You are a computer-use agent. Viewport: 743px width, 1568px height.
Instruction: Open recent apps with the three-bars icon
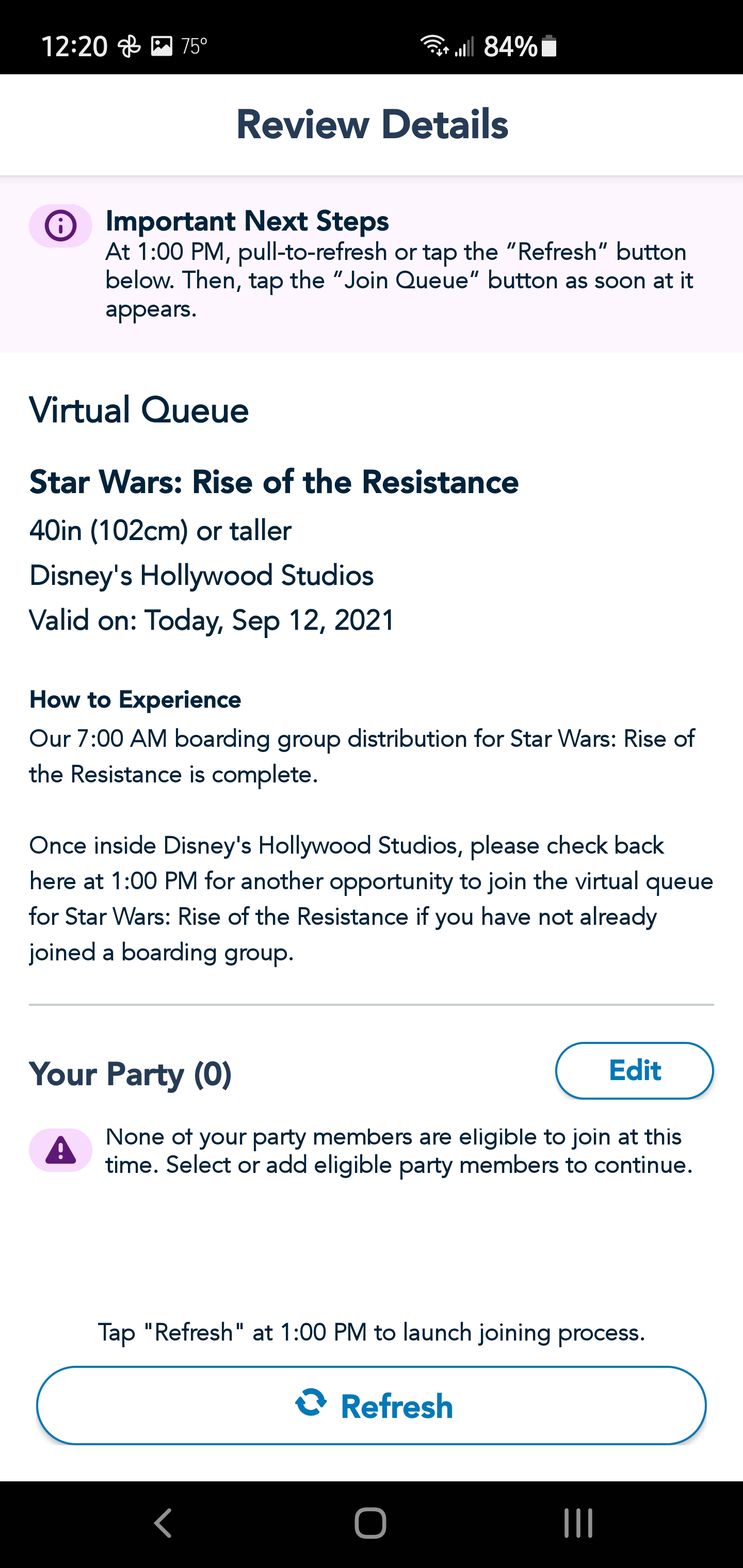pyautogui.click(x=577, y=1523)
